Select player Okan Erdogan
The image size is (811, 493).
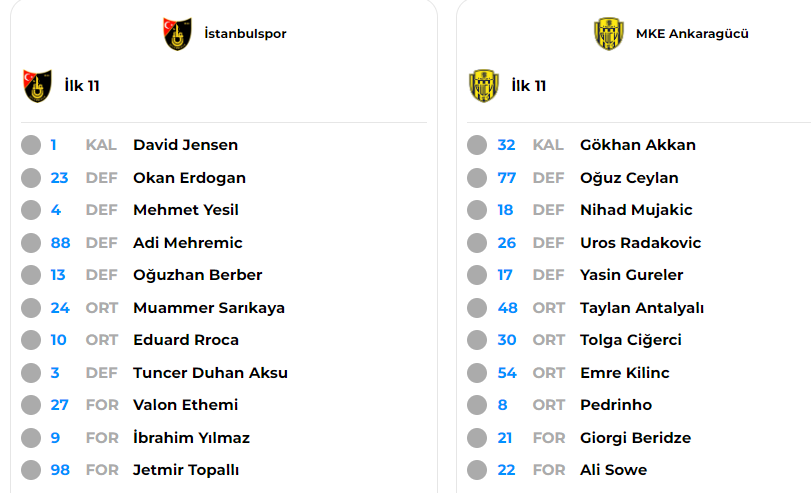pos(189,178)
